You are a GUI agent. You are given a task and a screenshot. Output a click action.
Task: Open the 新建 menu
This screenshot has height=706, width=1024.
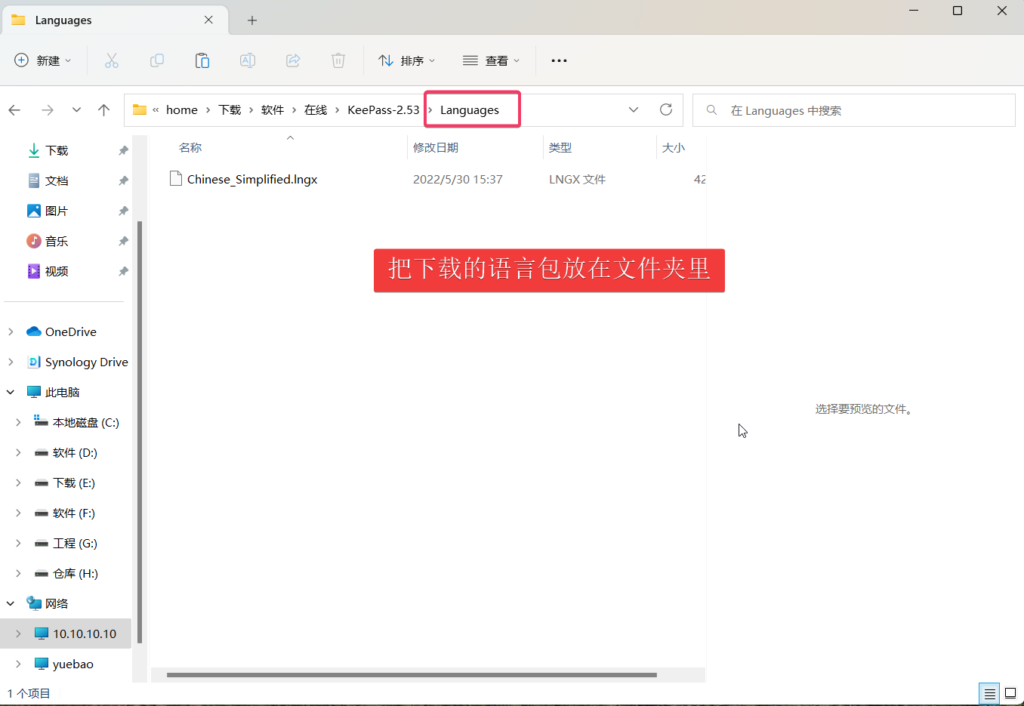click(43, 60)
